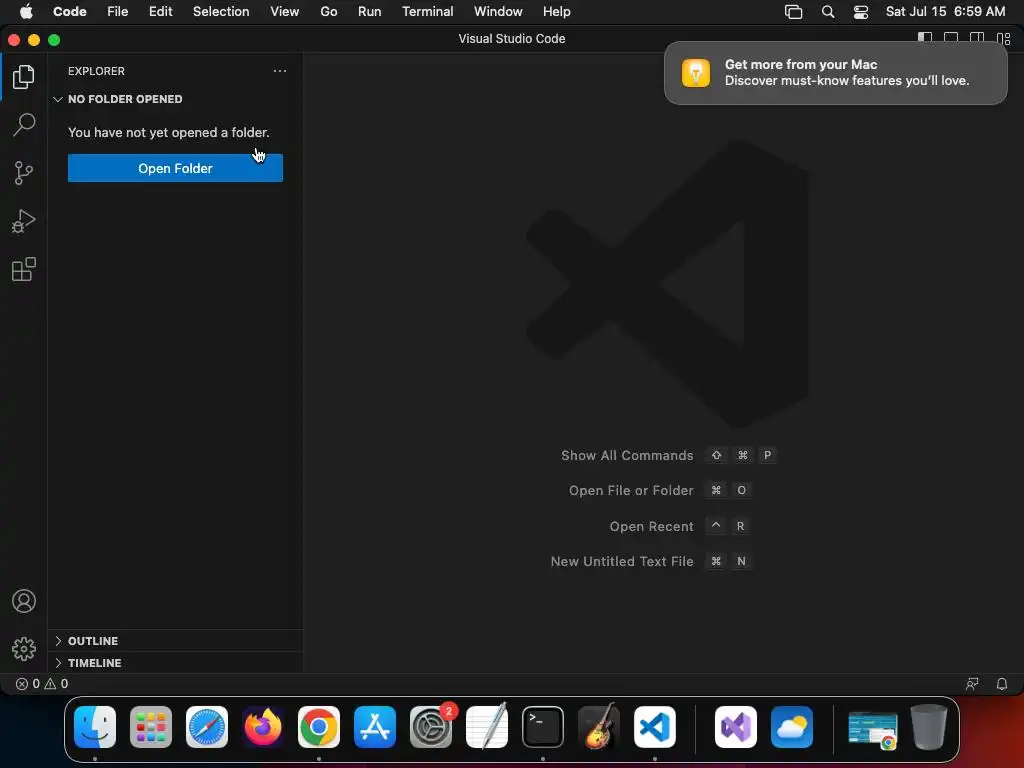Open Control Center in menu bar

[861, 12]
